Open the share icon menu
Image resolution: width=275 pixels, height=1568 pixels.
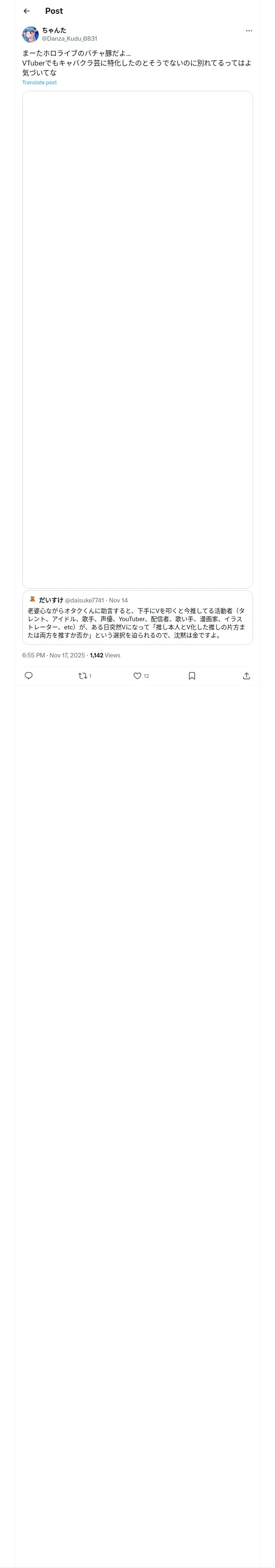pos(246,676)
